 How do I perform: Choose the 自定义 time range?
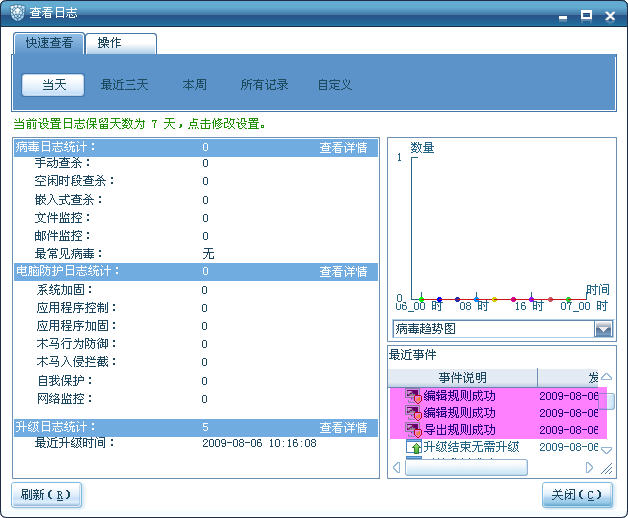[x=335, y=85]
